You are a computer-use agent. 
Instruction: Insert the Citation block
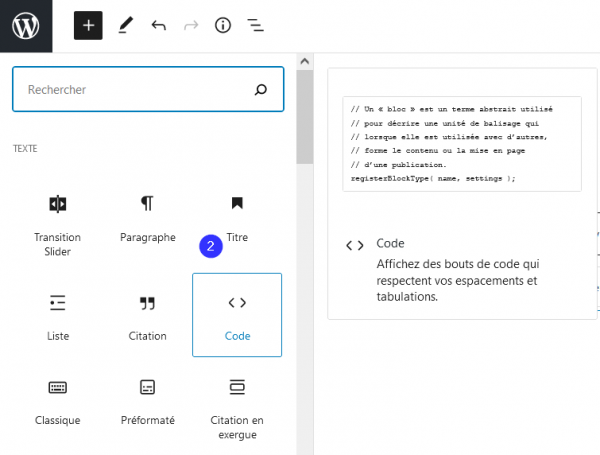[x=148, y=315]
